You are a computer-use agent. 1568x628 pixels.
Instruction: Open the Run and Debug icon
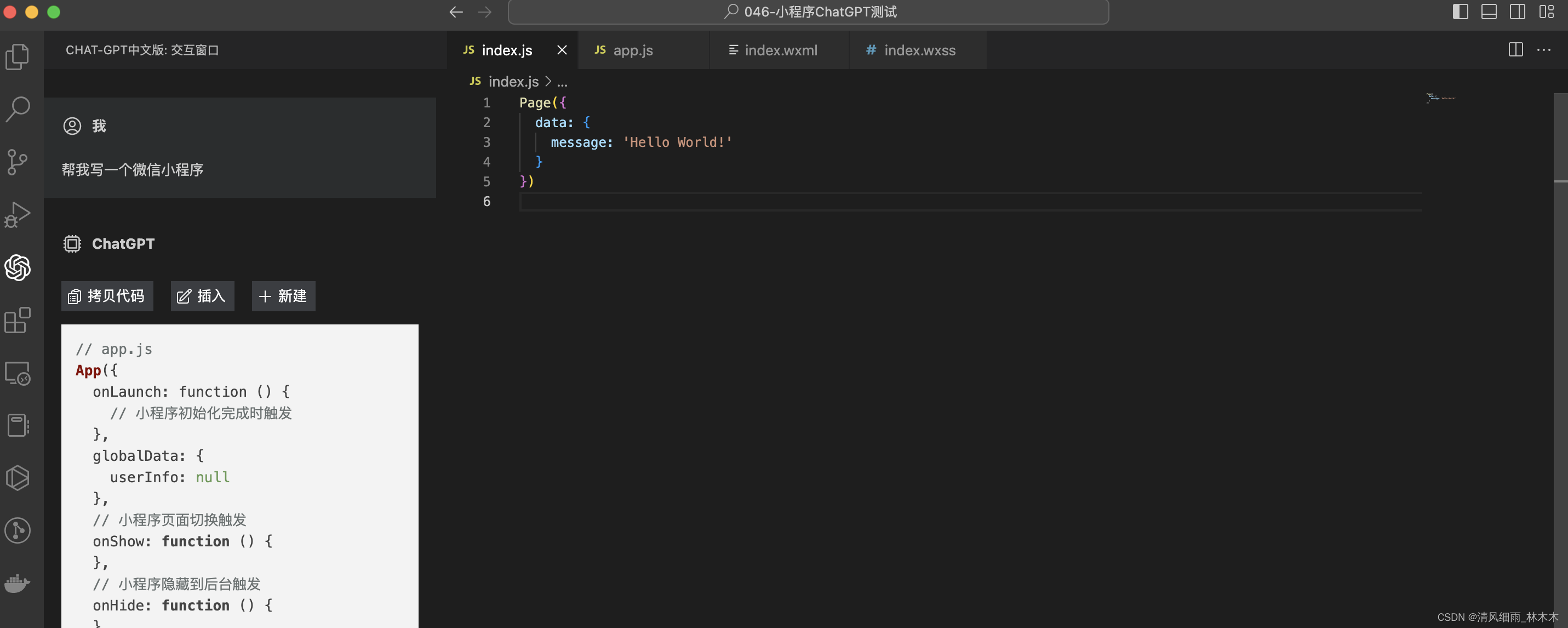[x=17, y=214]
